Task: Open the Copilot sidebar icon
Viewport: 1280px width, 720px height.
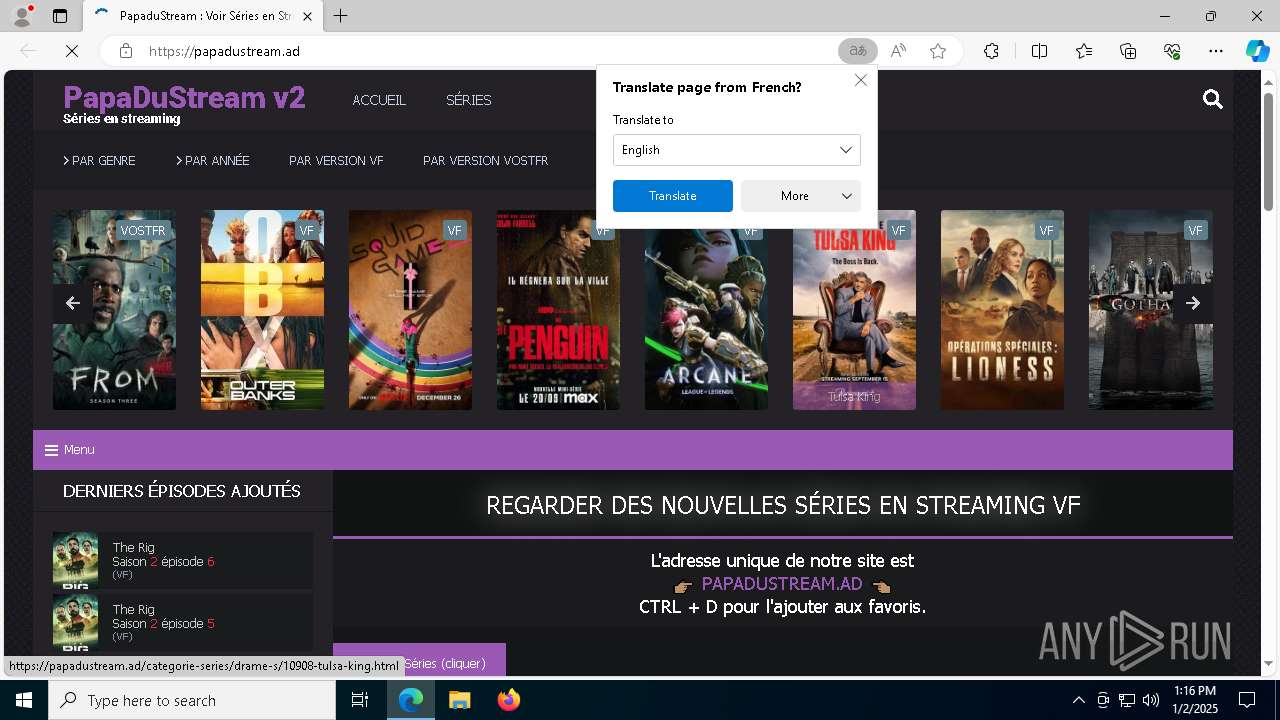Action: point(1257,51)
